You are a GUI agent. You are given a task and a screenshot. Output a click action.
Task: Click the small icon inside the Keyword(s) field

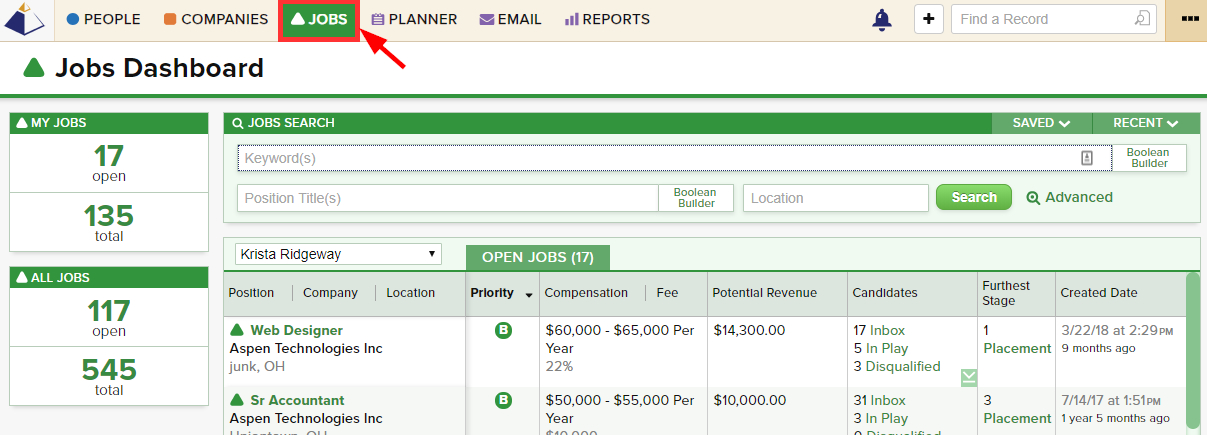(1087, 158)
